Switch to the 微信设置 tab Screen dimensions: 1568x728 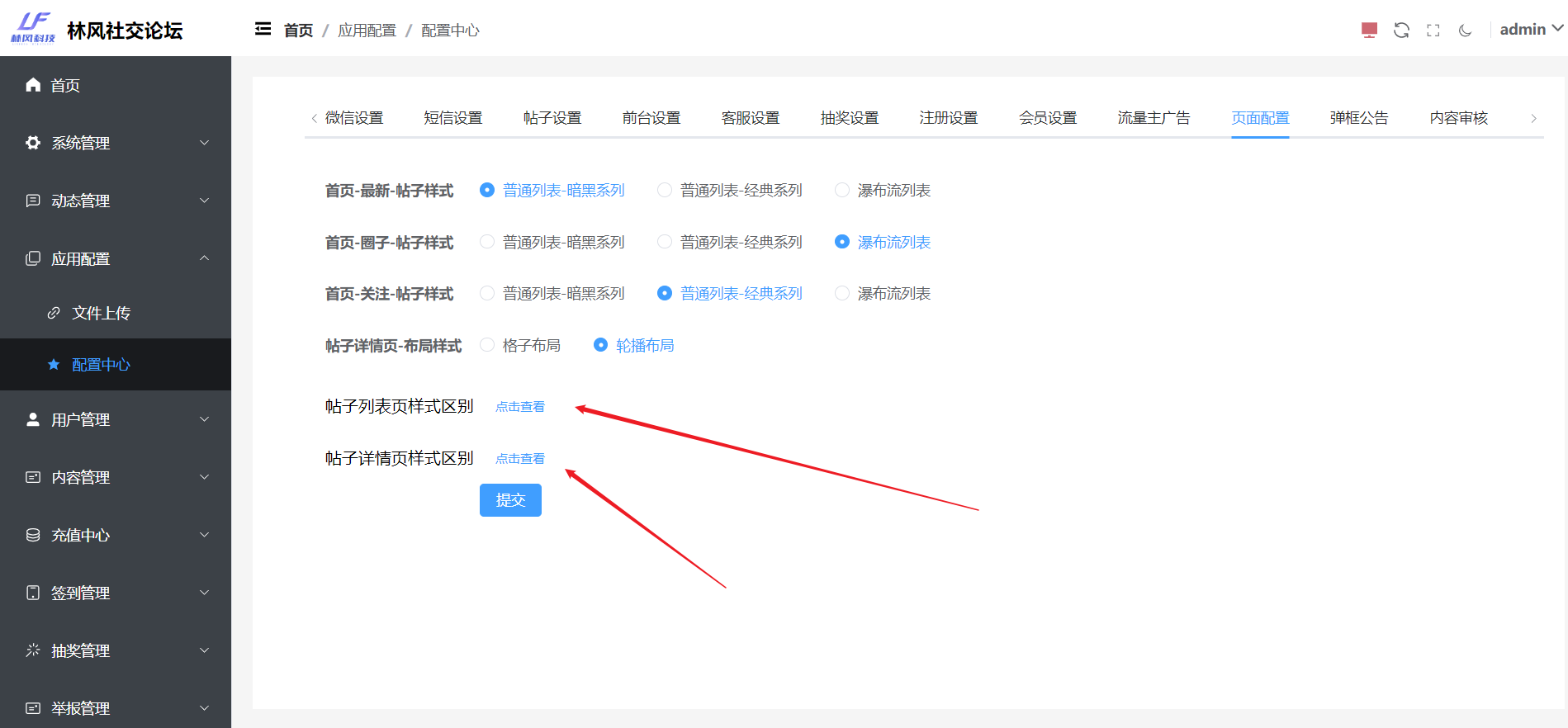coord(354,118)
